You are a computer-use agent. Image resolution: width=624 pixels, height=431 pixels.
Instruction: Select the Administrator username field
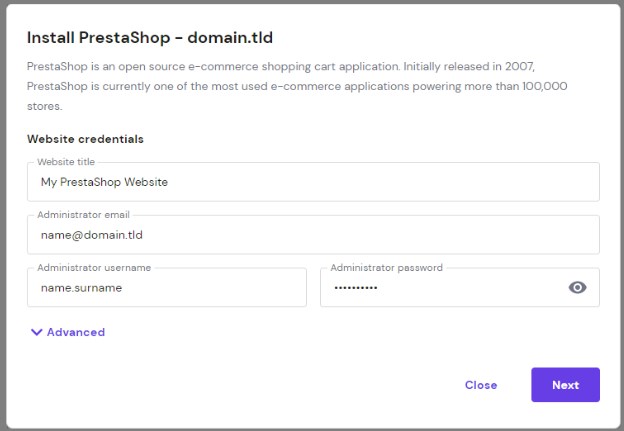167,287
